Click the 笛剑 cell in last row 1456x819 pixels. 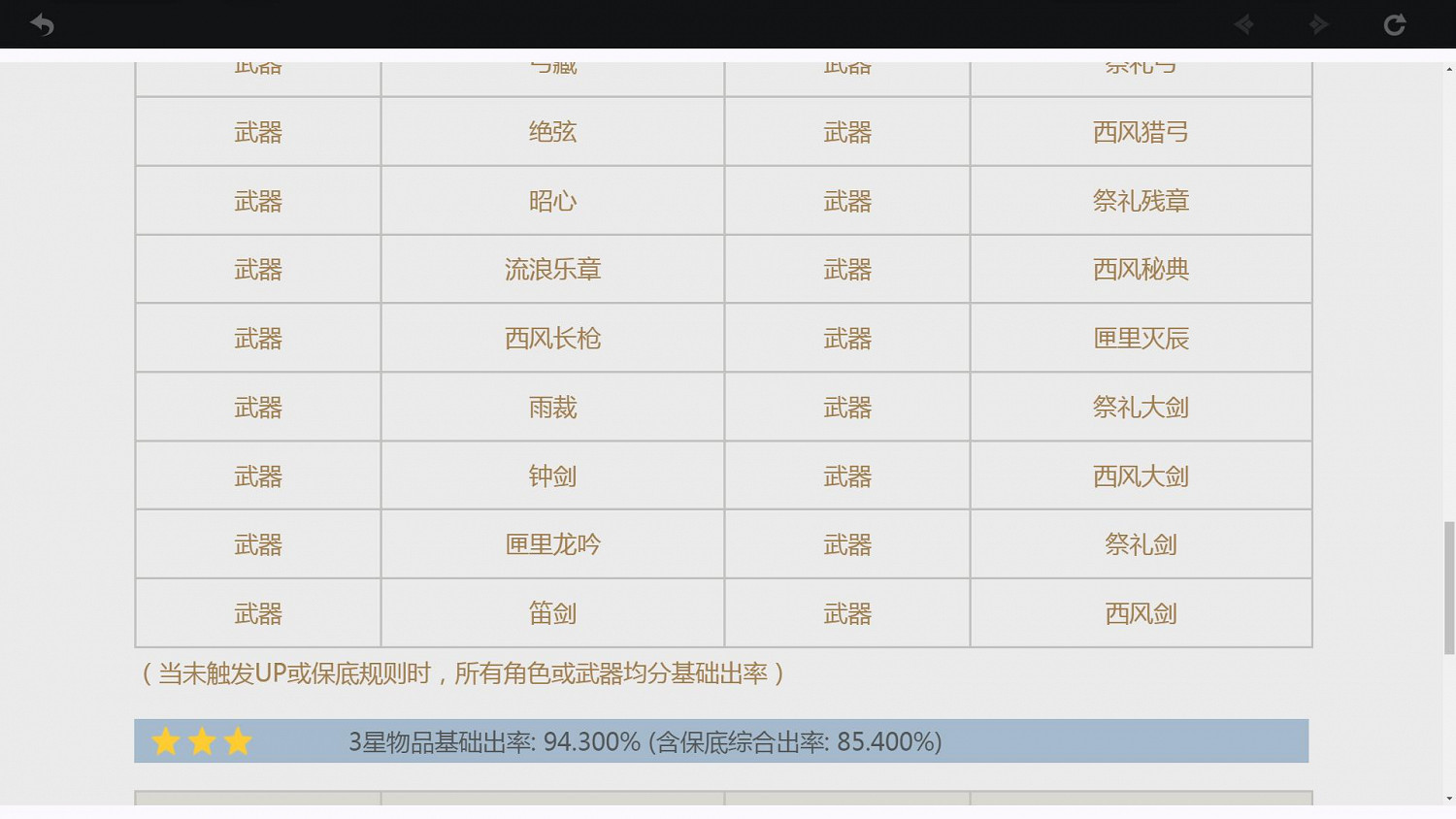click(x=552, y=613)
